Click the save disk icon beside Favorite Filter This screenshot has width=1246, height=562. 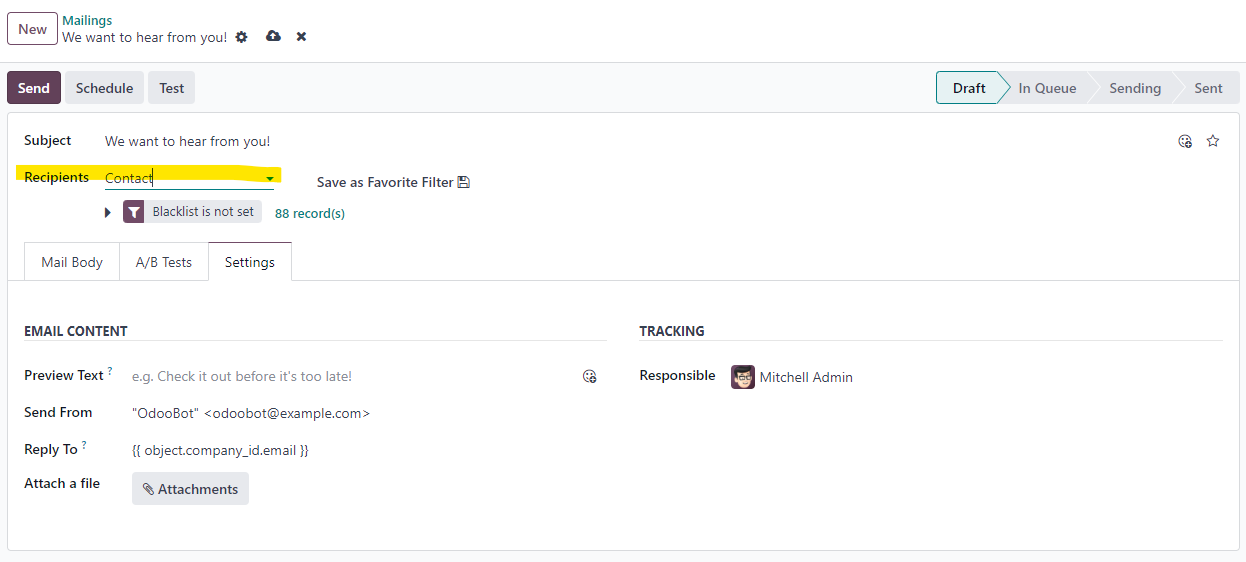tap(463, 182)
